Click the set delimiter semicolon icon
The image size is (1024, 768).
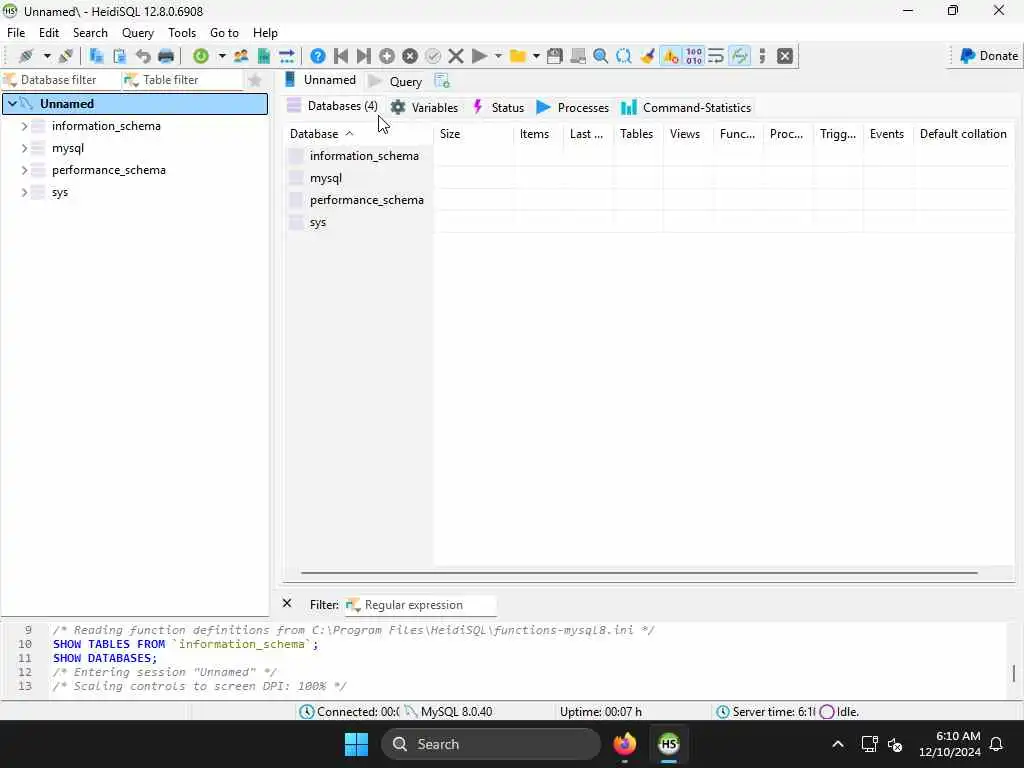pyautogui.click(x=762, y=56)
